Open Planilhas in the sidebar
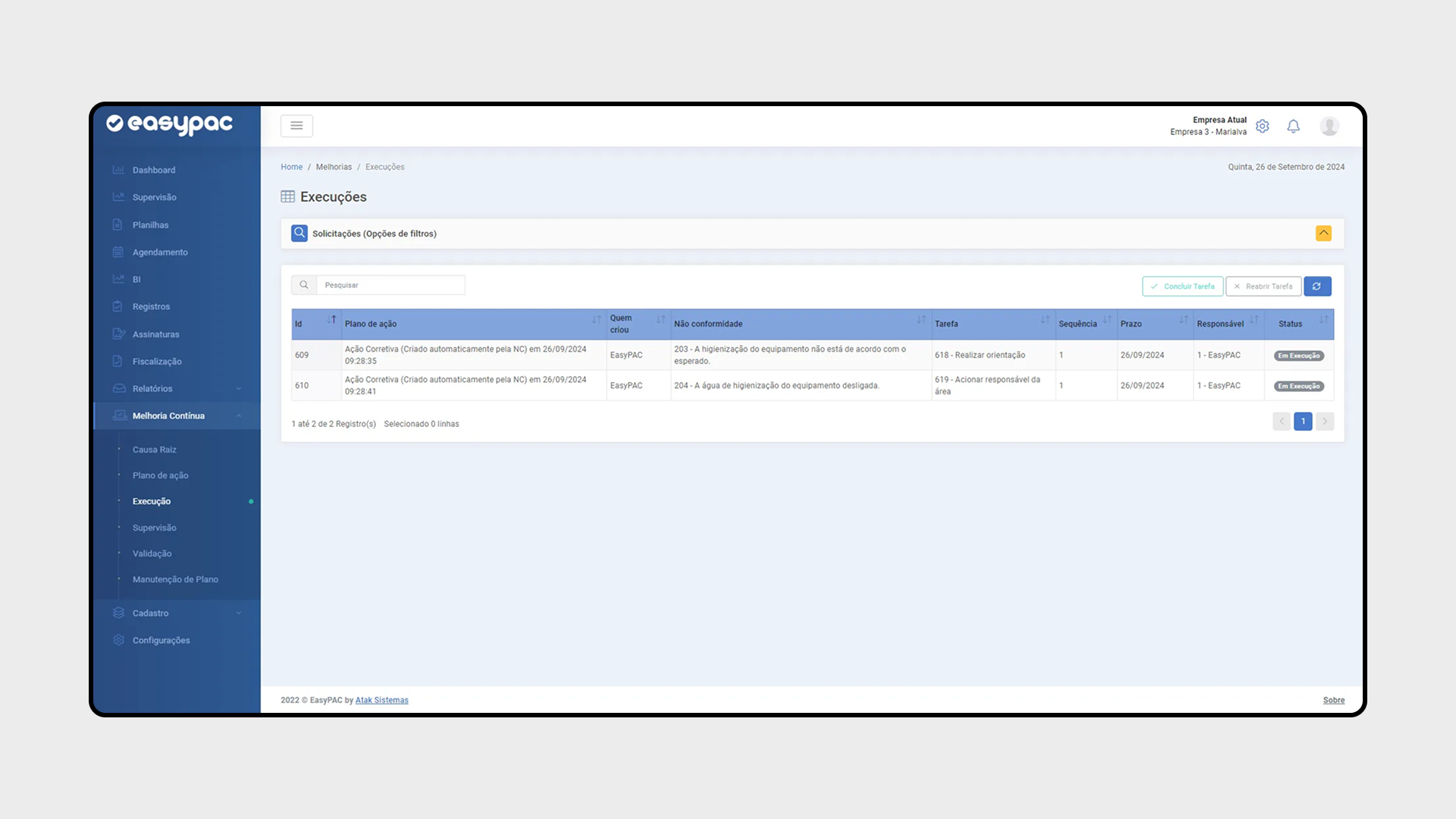This screenshot has height=819, width=1456. (x=150, y=224)
